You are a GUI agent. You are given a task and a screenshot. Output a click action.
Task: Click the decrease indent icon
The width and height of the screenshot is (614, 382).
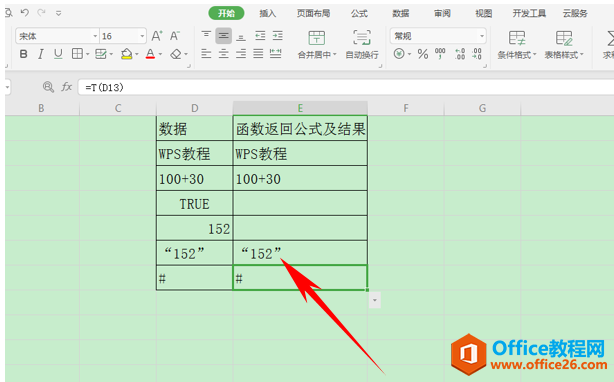[x=260, y=36]
